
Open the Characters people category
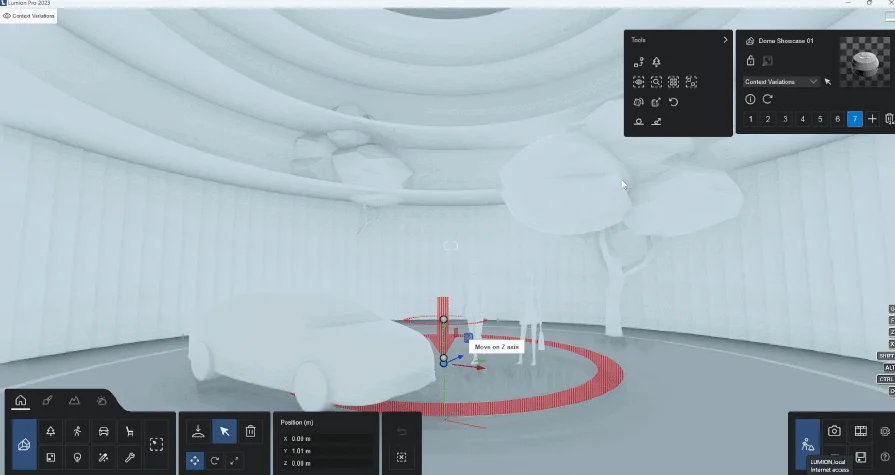(77, 431)
